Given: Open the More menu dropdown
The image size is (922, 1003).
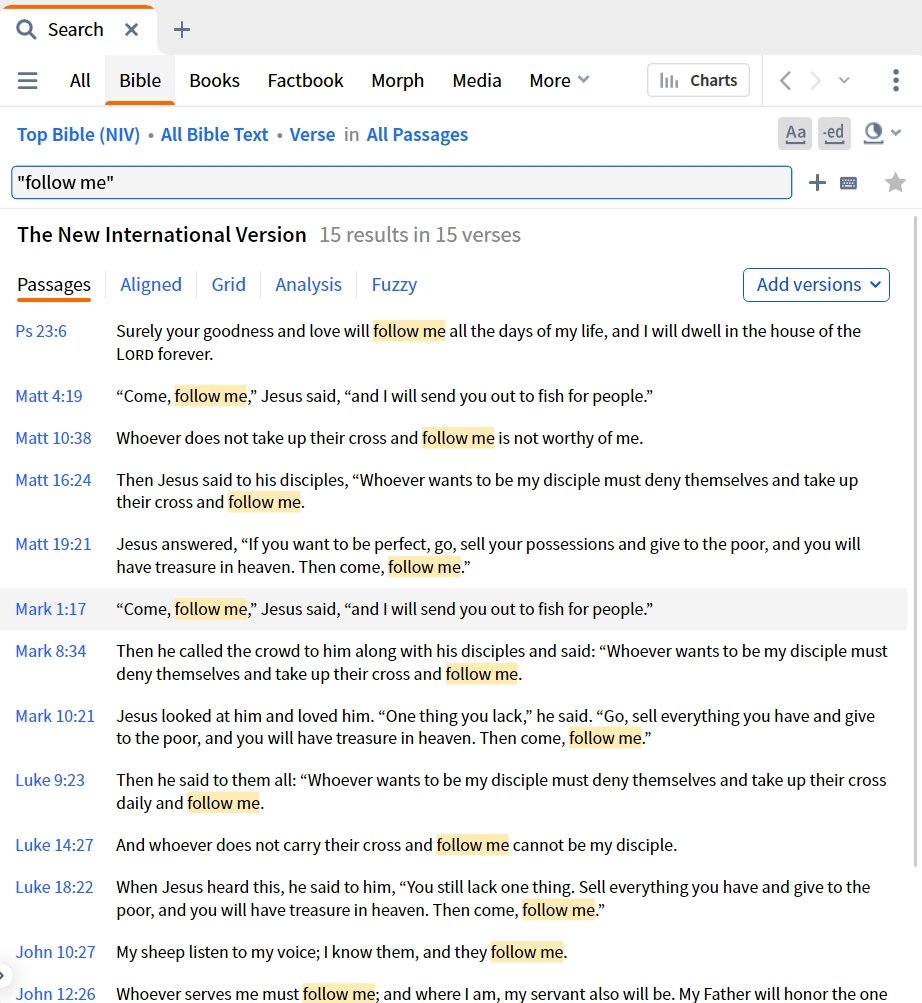Looking at the screenshot, I should coord(558,80).
